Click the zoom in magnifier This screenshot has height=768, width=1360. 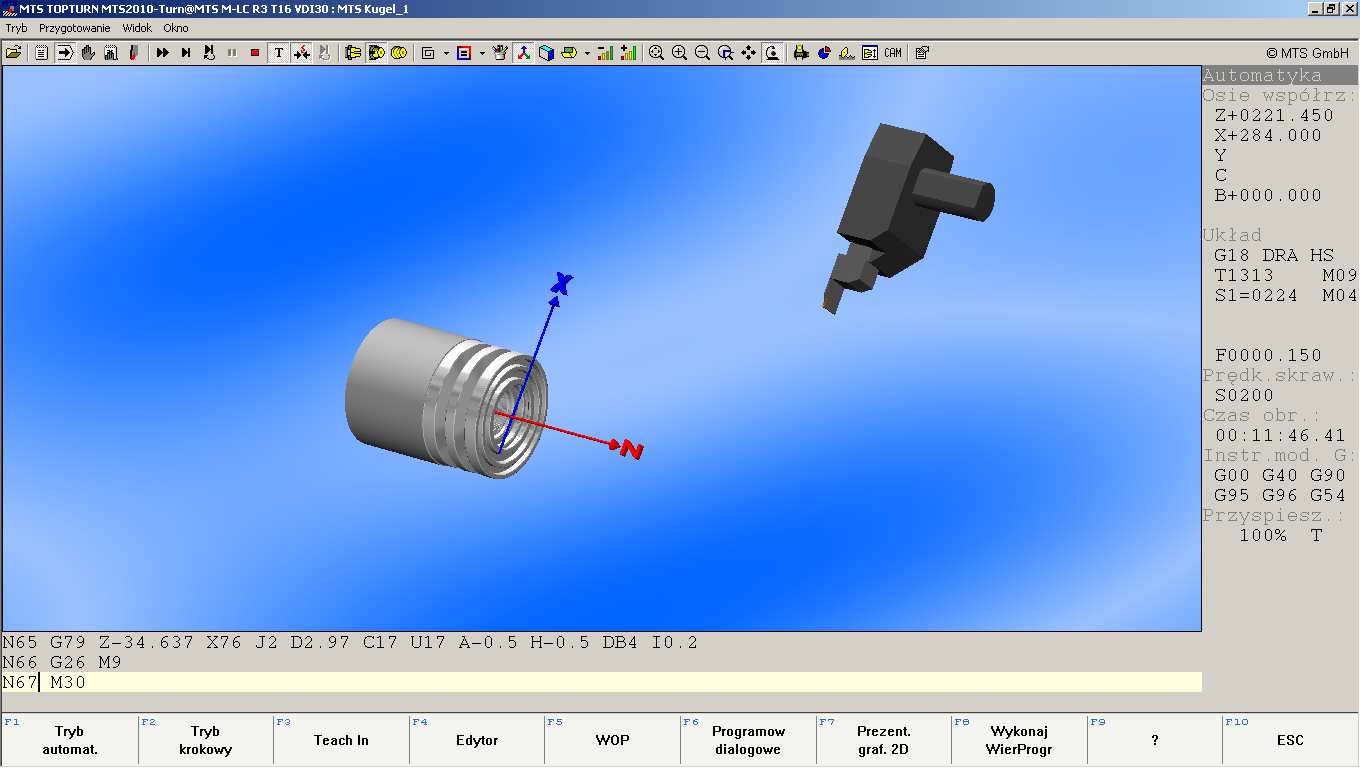[x=679, y=53]
